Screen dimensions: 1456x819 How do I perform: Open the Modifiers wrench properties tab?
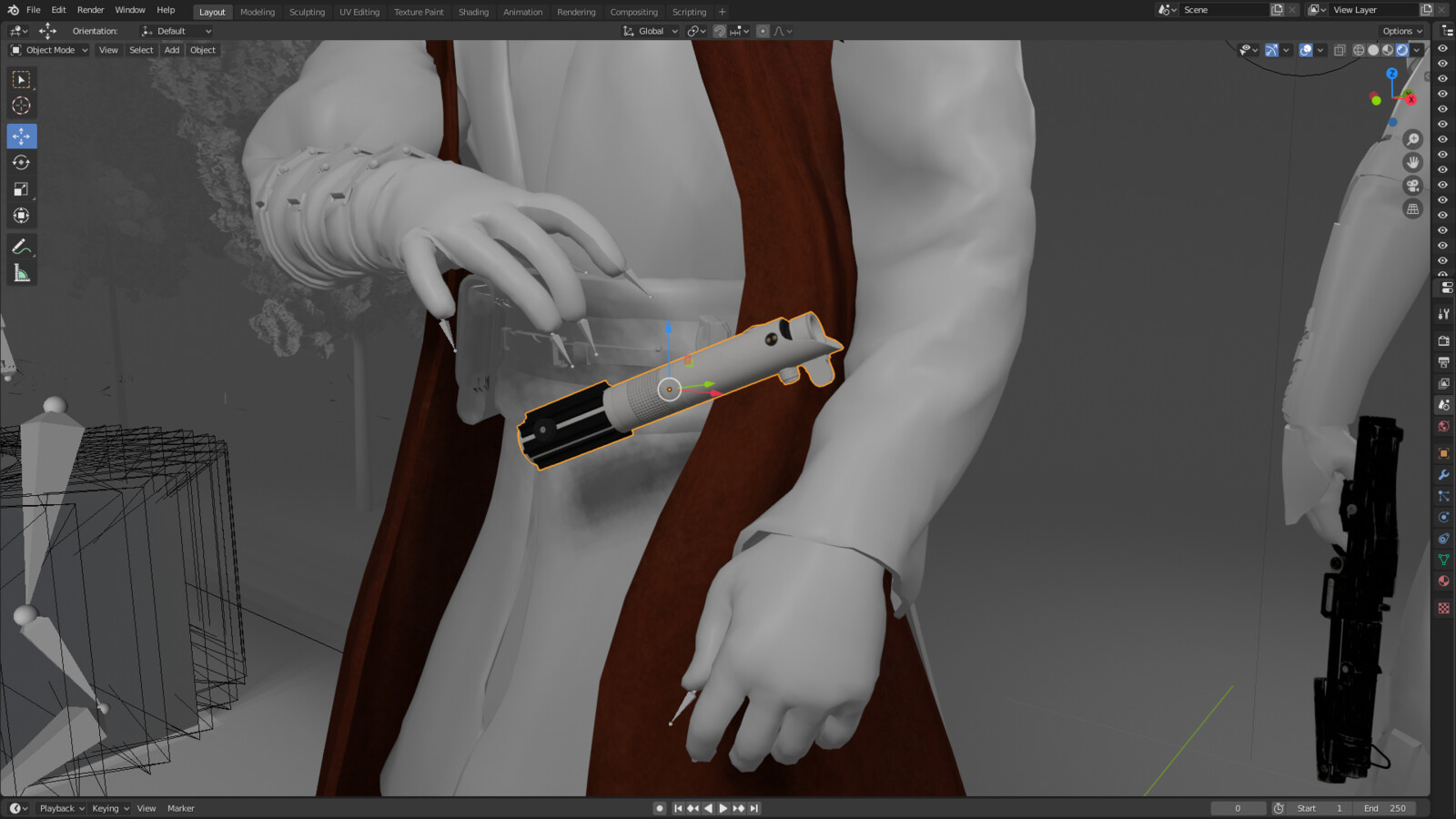[1443, 475]
